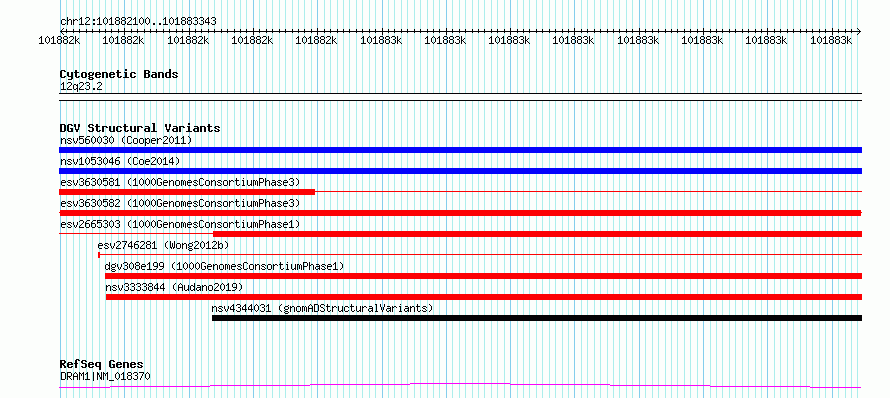
Task: Click the chr12:101882100..101883343 region label
Action: tap(138, 22)
